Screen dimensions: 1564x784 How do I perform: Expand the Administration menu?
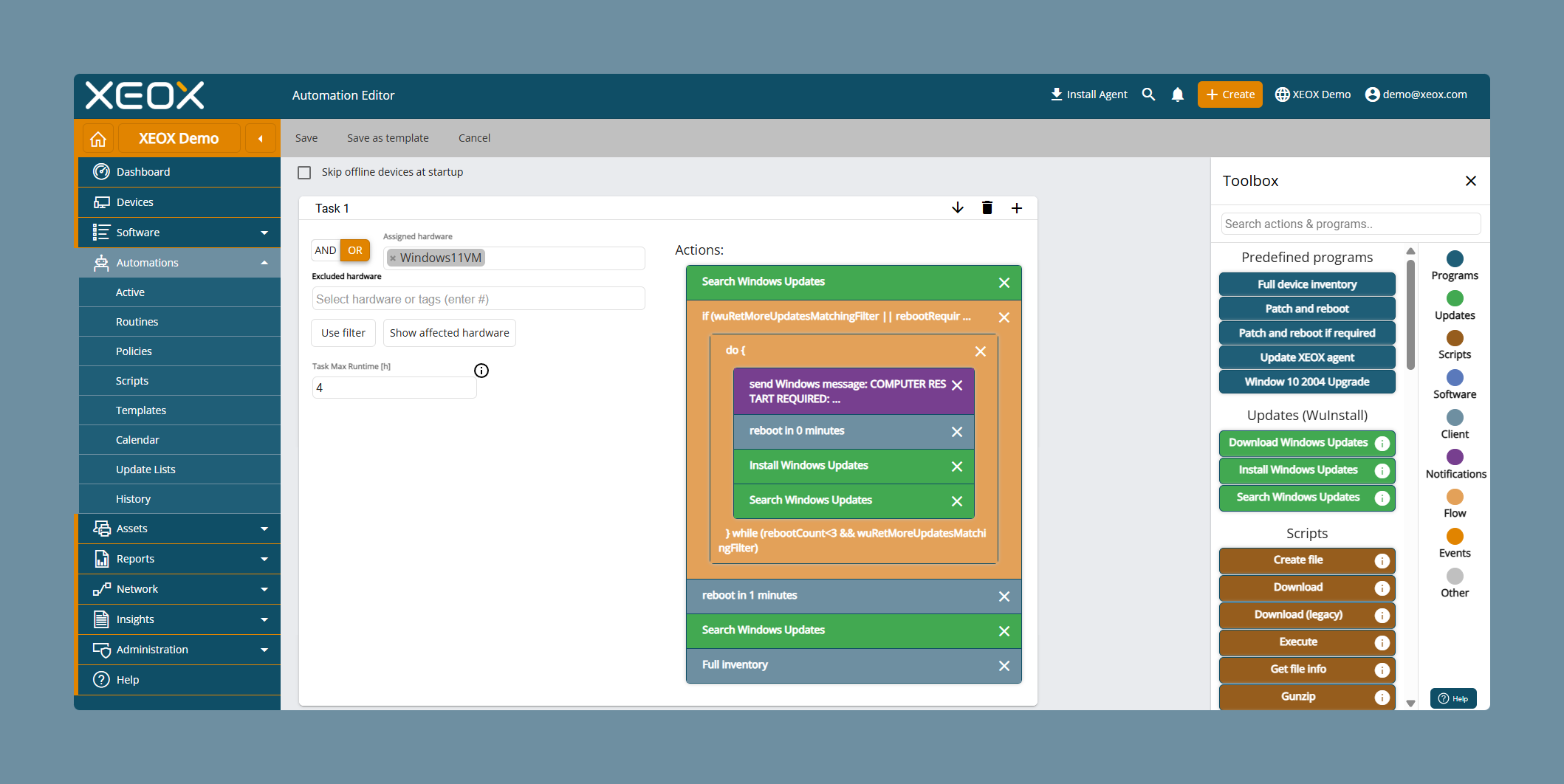pyautogui.click(x=264, y=650)
